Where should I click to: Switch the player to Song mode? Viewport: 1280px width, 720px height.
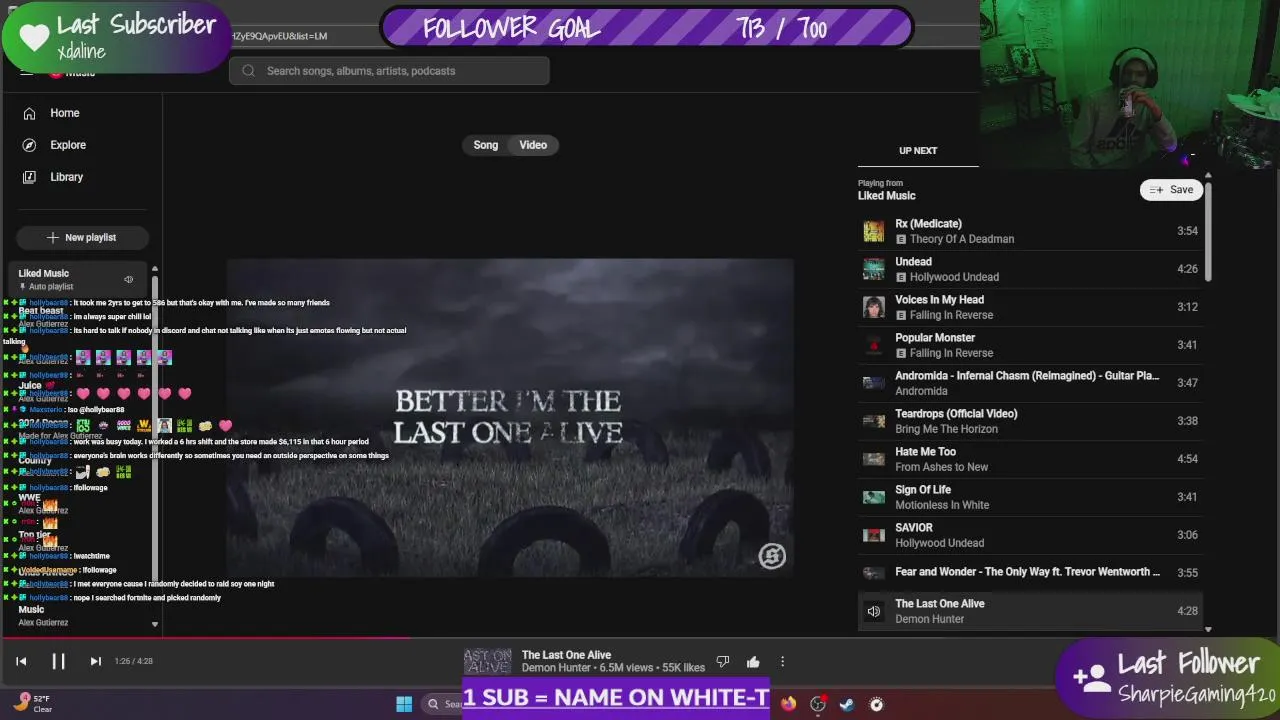pos(486,145)
